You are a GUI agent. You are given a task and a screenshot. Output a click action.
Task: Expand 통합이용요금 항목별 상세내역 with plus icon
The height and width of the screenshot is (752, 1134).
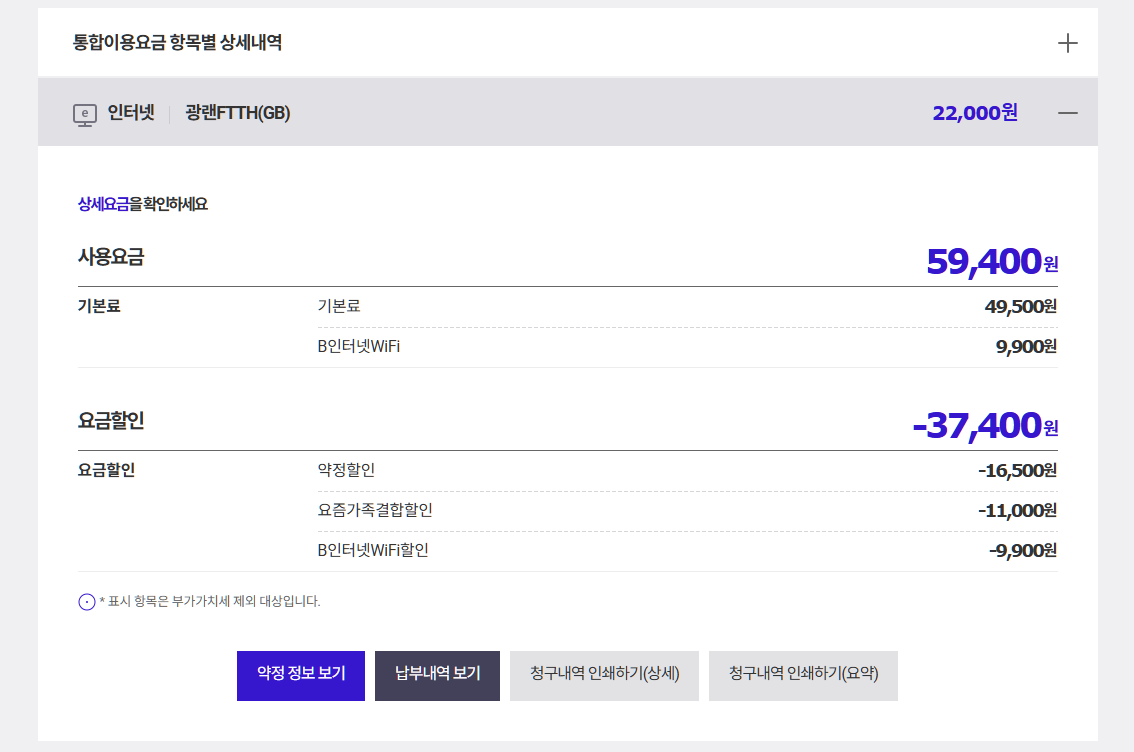pos(1067,43)
